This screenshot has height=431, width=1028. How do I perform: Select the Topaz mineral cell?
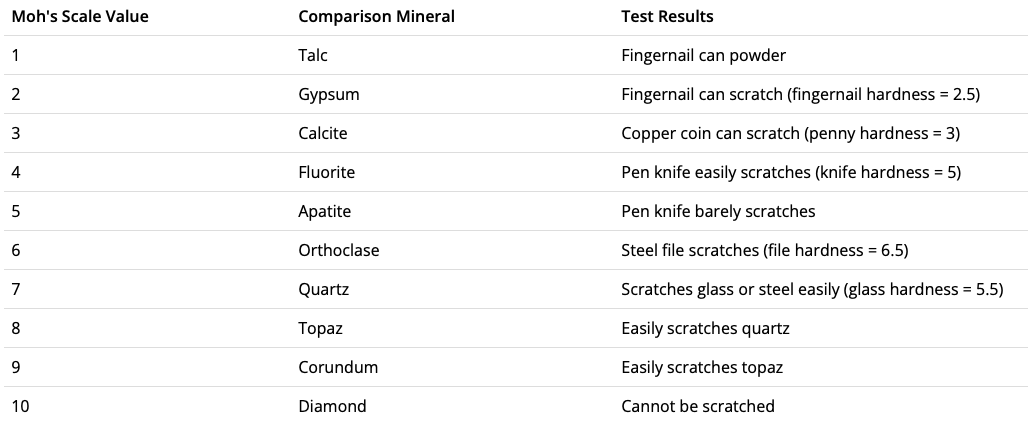pyautogui.click(x=321, y=329)
